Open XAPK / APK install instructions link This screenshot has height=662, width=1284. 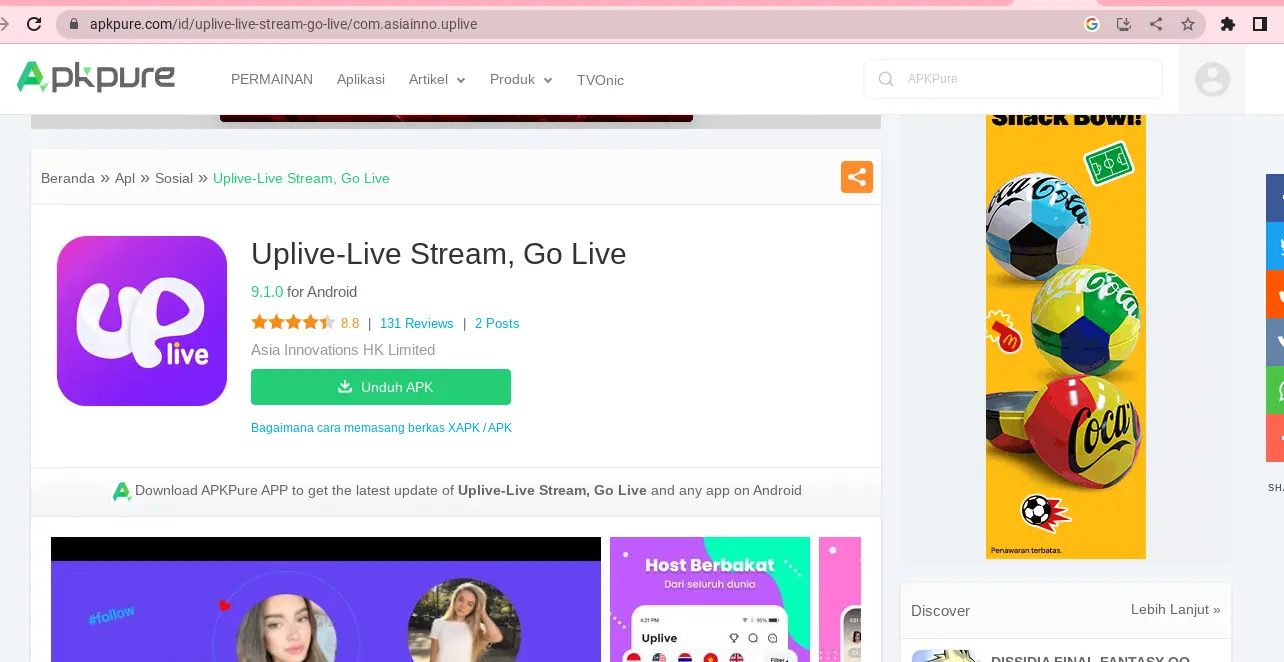381,428
